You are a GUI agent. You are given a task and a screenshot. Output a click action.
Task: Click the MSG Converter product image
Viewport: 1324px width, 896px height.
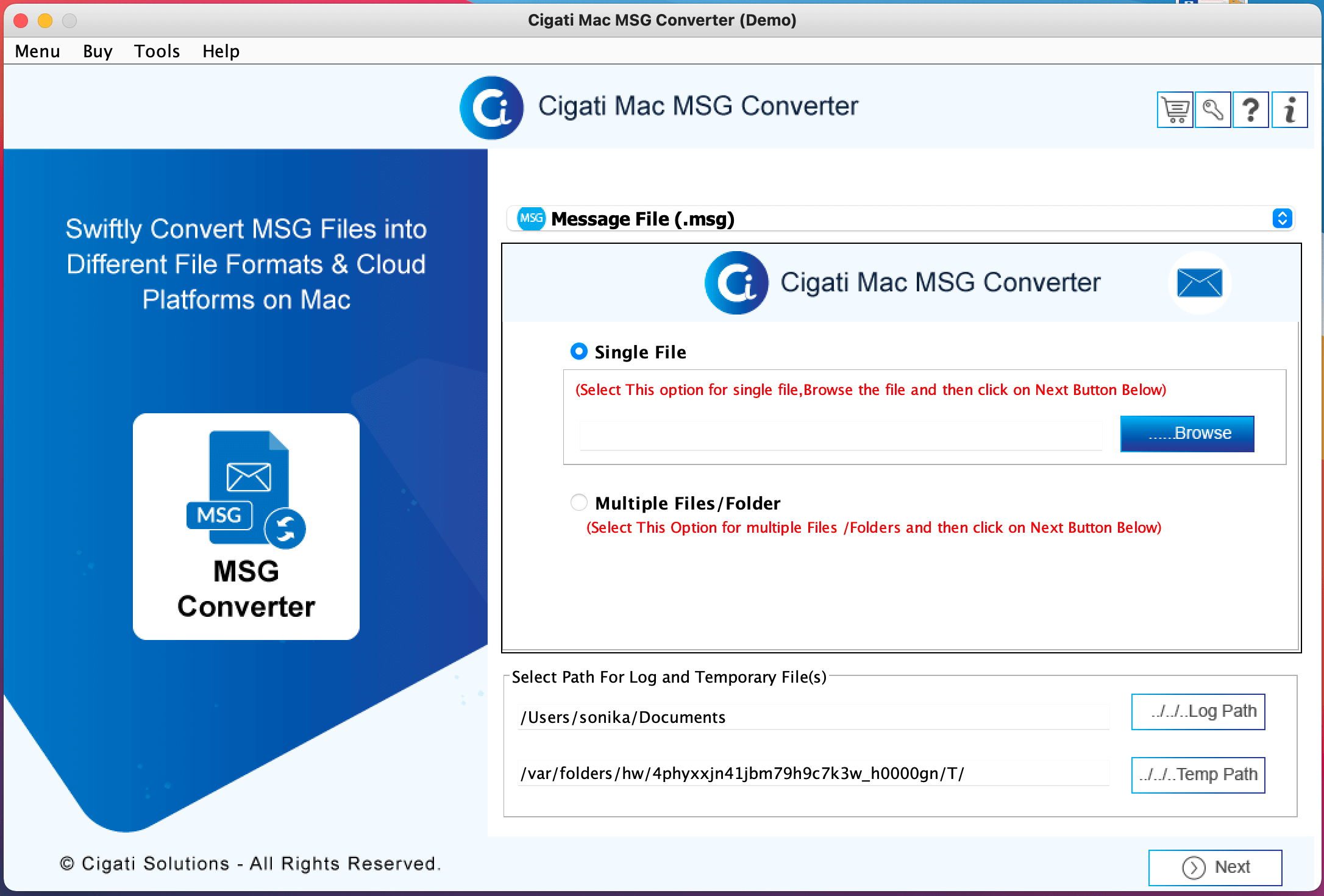click(x=246, y=527)
